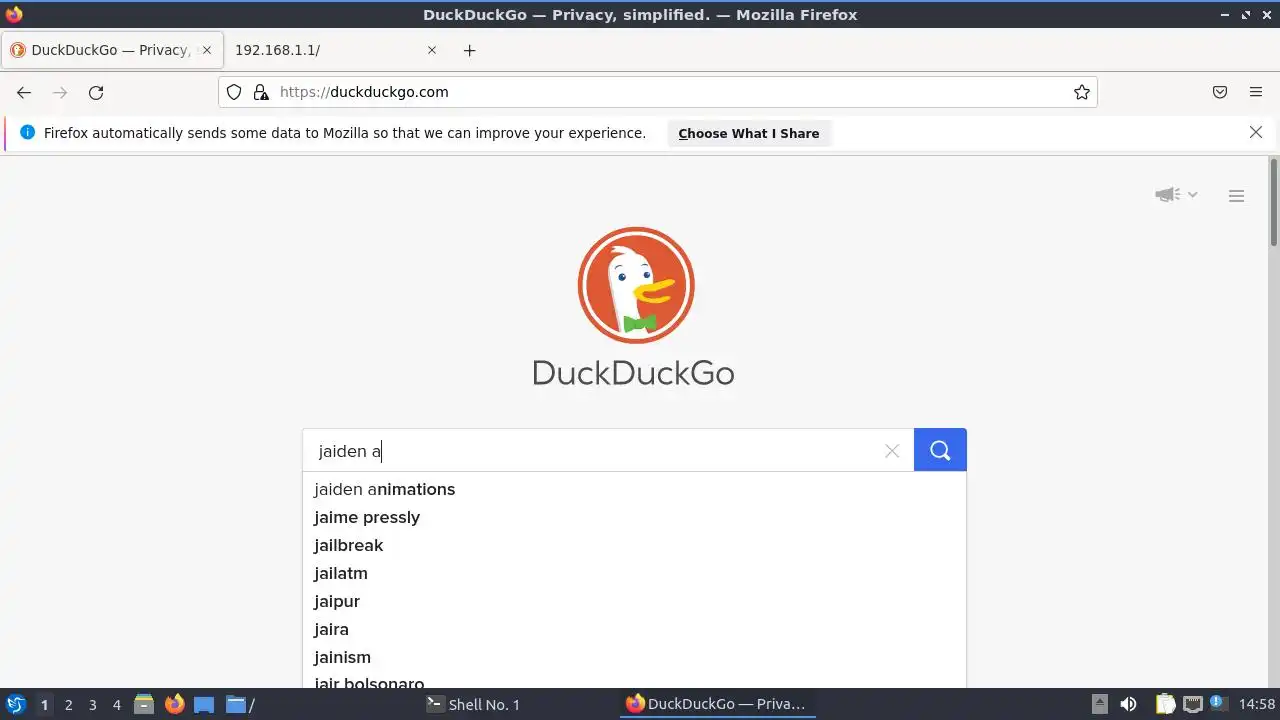
Task: Close the DuckDuckGo tab
Action: point(207,50)
